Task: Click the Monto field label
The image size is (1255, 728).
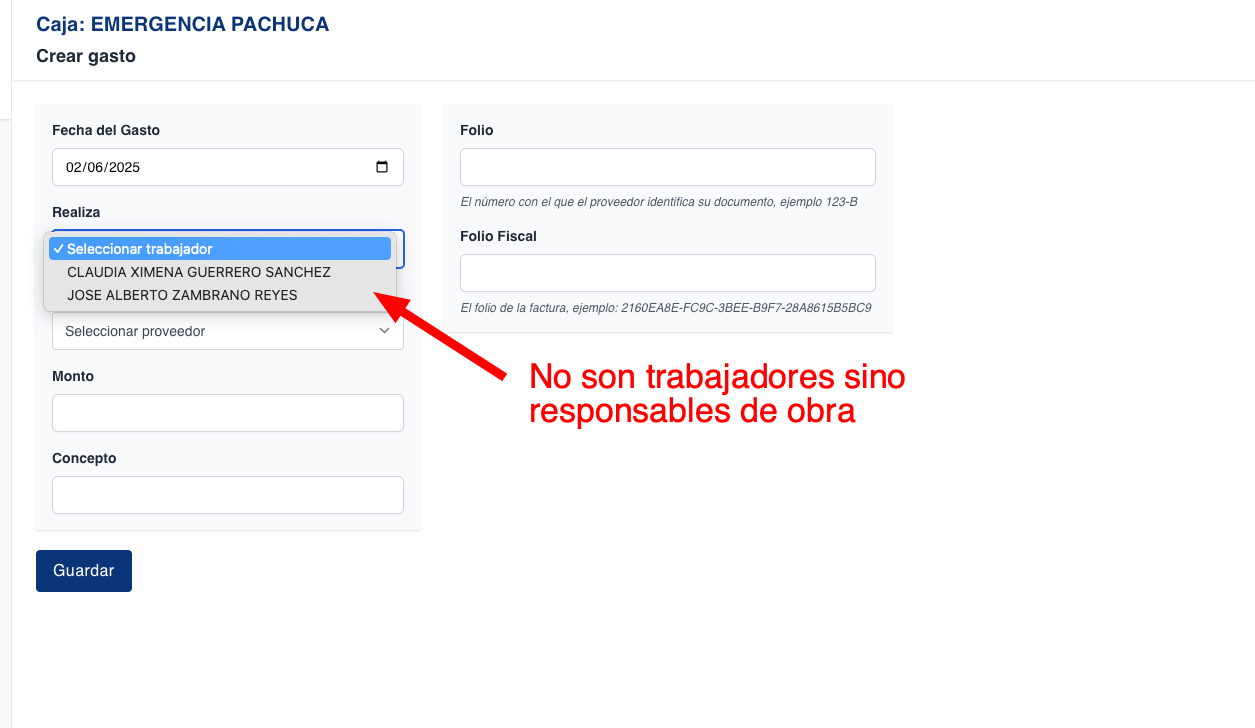Action: pos(70,376)
